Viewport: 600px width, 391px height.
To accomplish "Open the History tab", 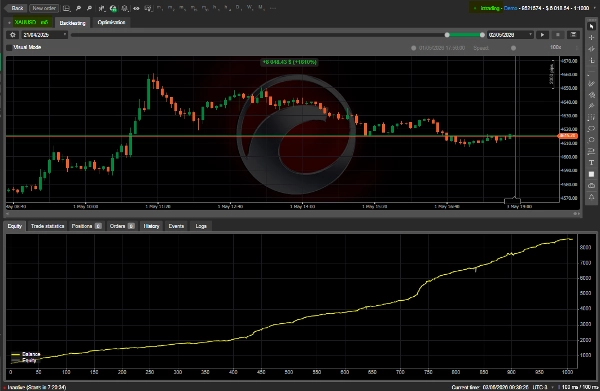I will coord(151,226).
